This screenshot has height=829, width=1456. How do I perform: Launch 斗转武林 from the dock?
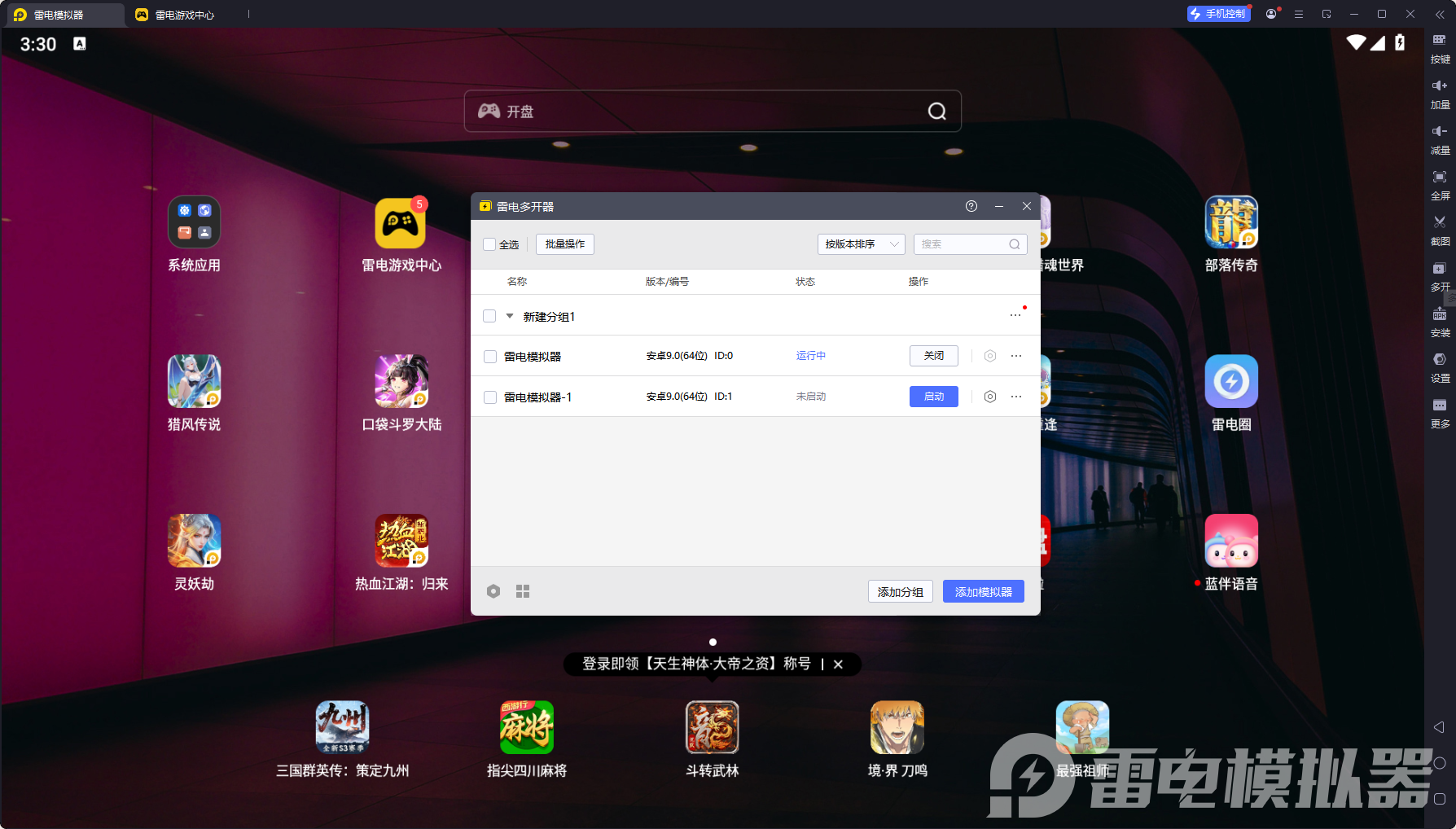click(713, 727)
